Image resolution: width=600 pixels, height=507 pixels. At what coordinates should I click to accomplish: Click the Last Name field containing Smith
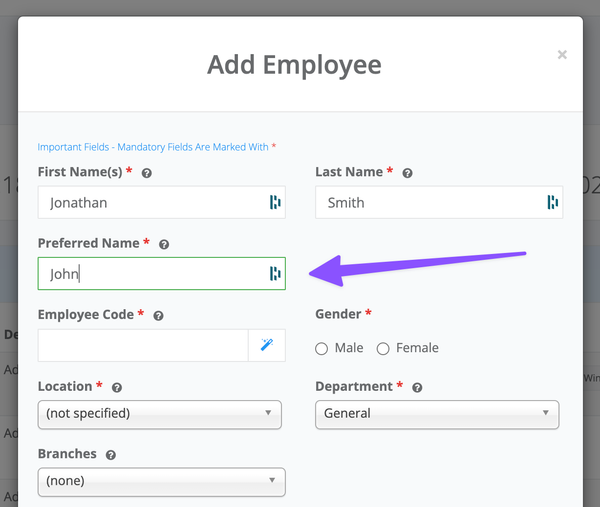pyautogui.click(x=428, y=202)
